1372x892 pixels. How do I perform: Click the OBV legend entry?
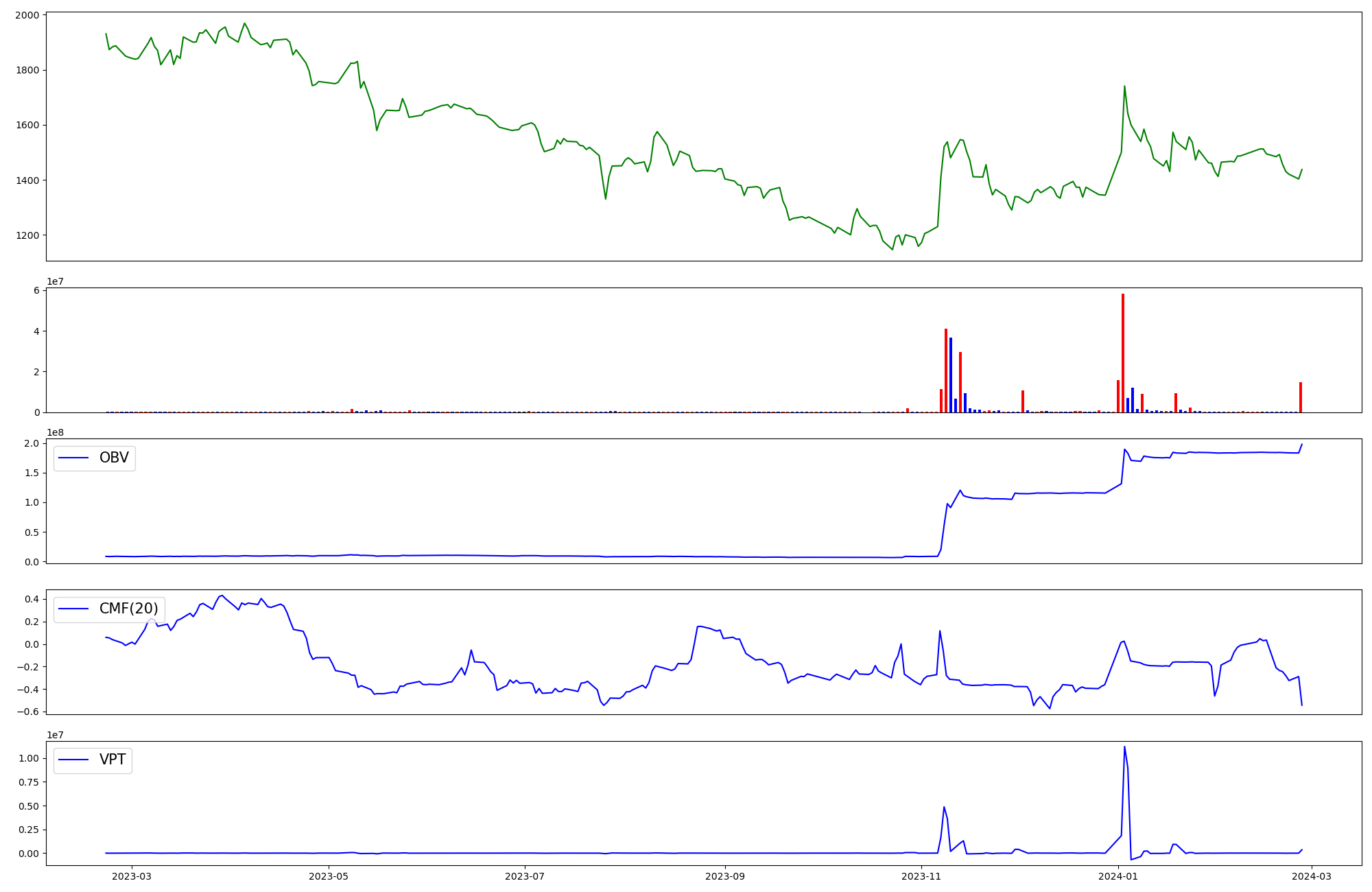pos(113,458)
